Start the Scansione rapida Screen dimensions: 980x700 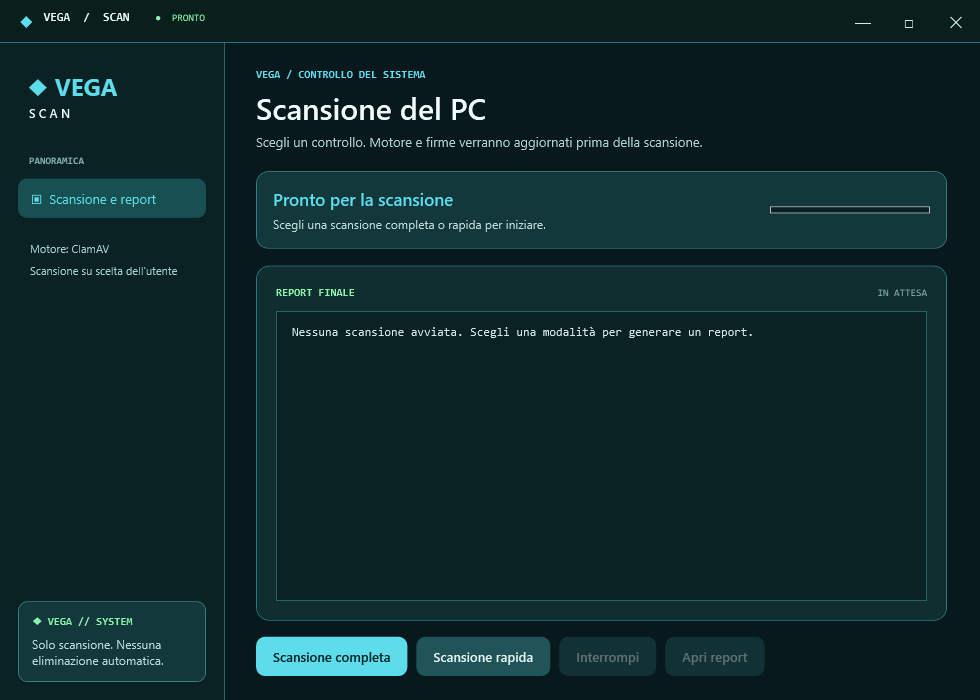(483, 657)
